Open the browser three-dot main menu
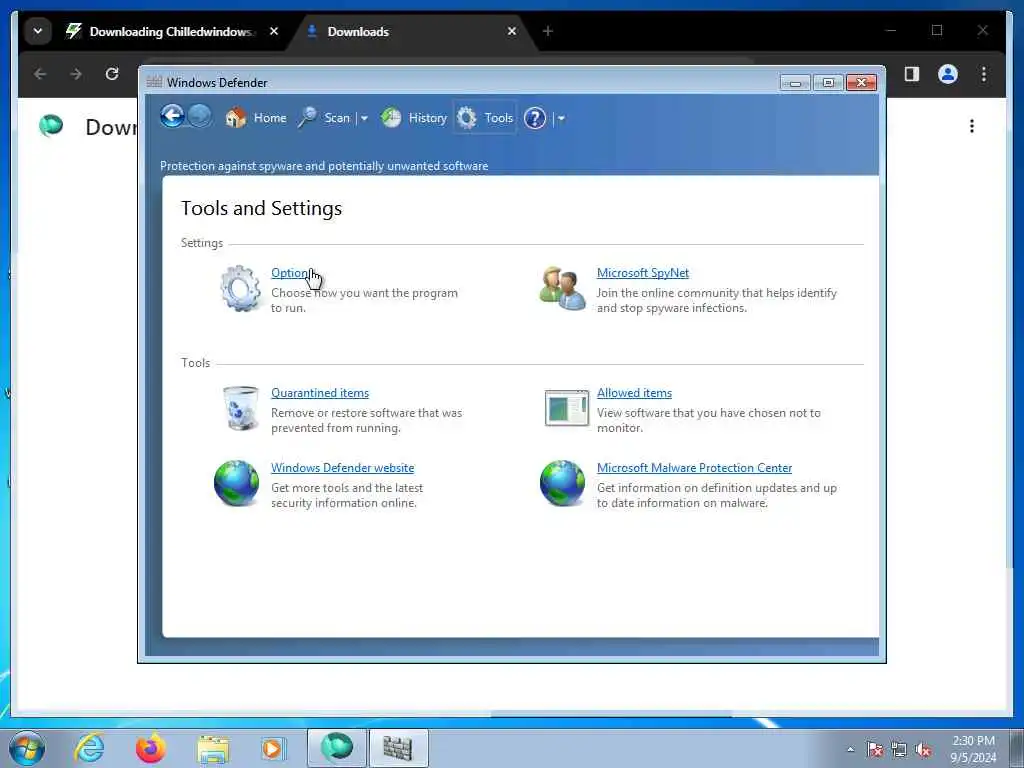This screenshot has height=768, width=1024. click(x=984, y=74)
